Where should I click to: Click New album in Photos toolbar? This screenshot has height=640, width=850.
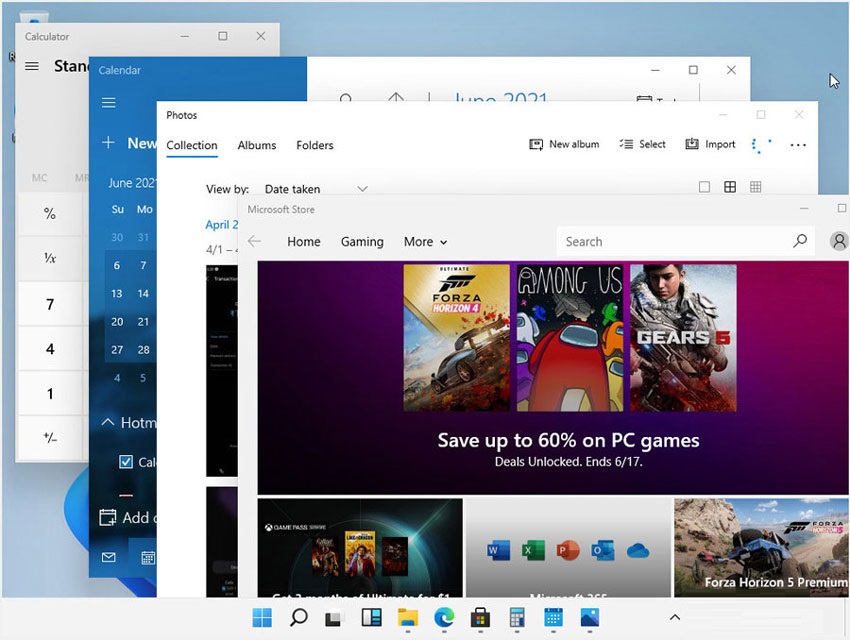(x=564, y=144)
